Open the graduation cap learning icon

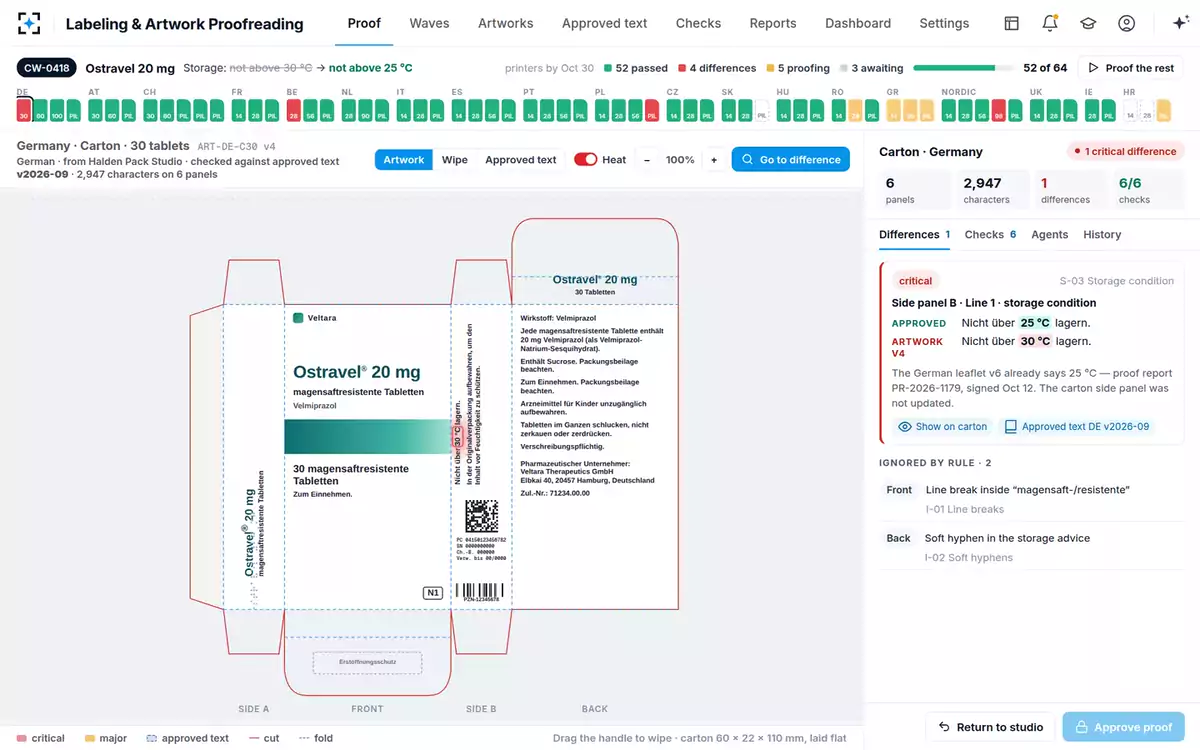point(1088,23)
